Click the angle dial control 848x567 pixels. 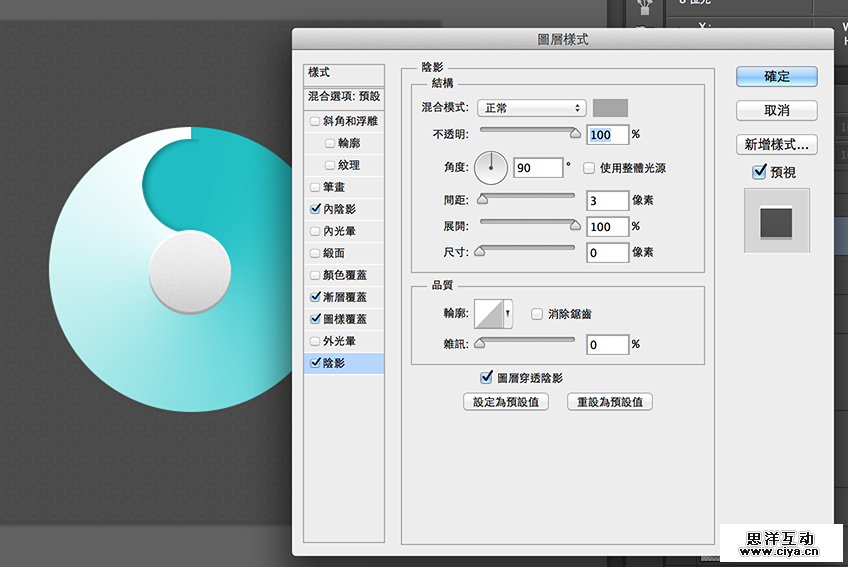(x=491, y=168)
